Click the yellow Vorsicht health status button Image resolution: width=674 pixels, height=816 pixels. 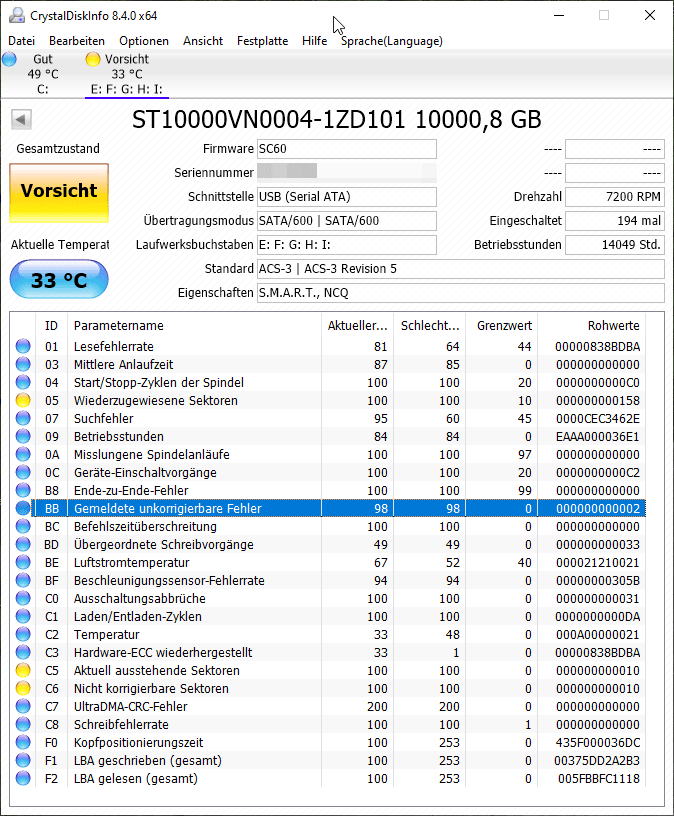(x=59, y=193)
